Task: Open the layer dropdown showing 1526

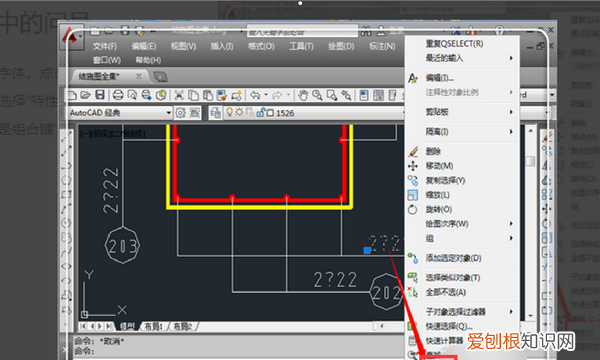Action: 313,112
